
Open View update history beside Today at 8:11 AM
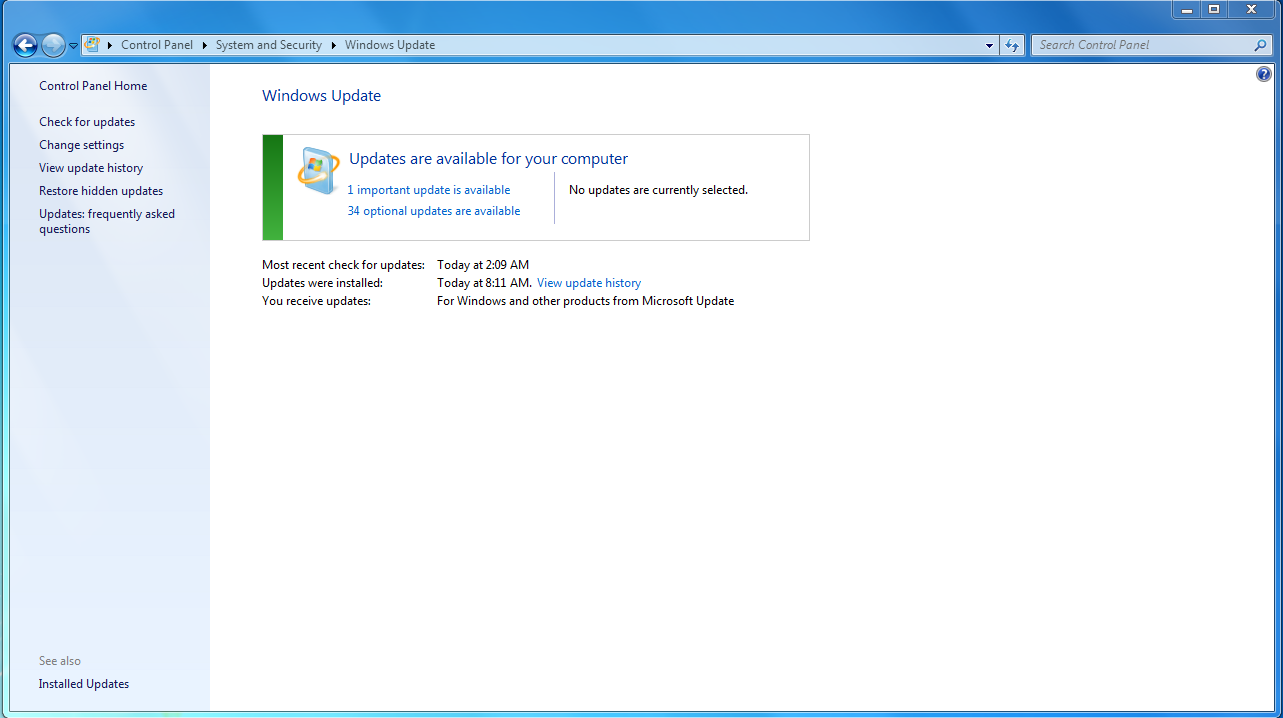pos(589,283)
